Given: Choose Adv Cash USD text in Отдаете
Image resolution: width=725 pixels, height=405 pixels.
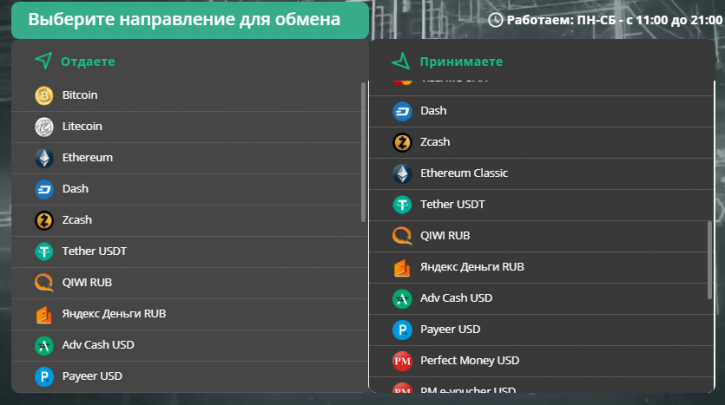Looking at the screenshot, I should click(98, 345).
